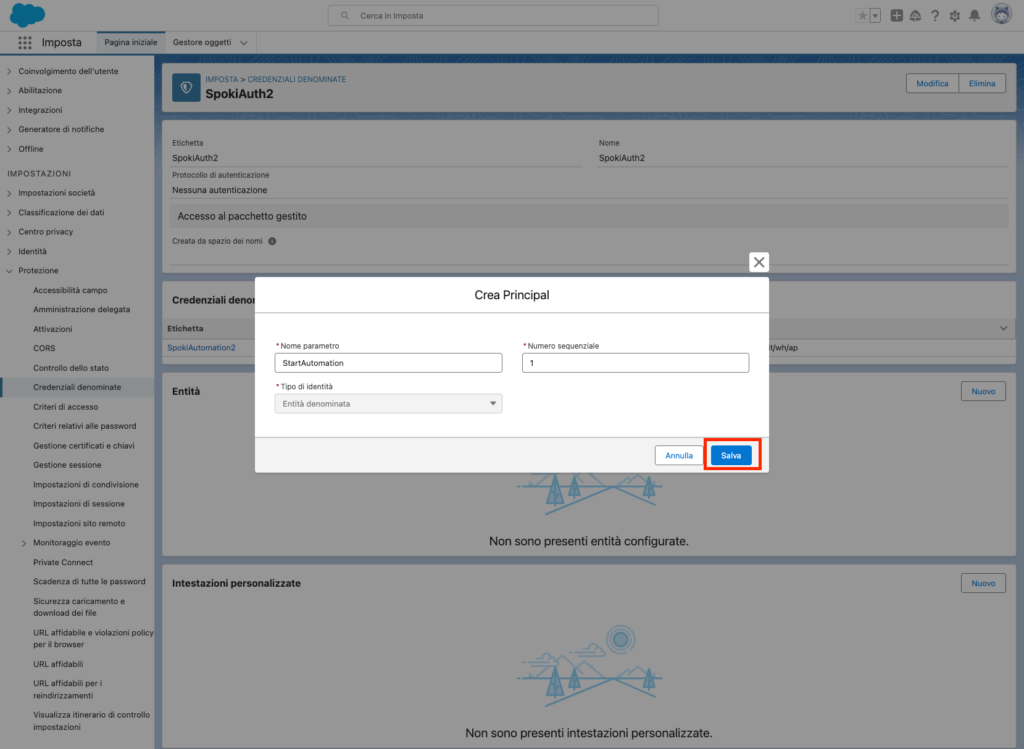
Task: Click the global actions plus icon
Action: 896,16
